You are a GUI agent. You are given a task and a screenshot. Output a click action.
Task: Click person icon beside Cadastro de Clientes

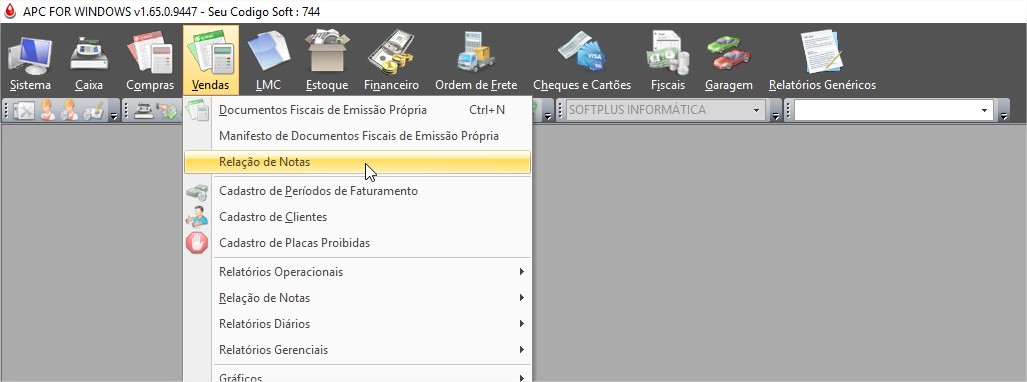coord(196,217)
